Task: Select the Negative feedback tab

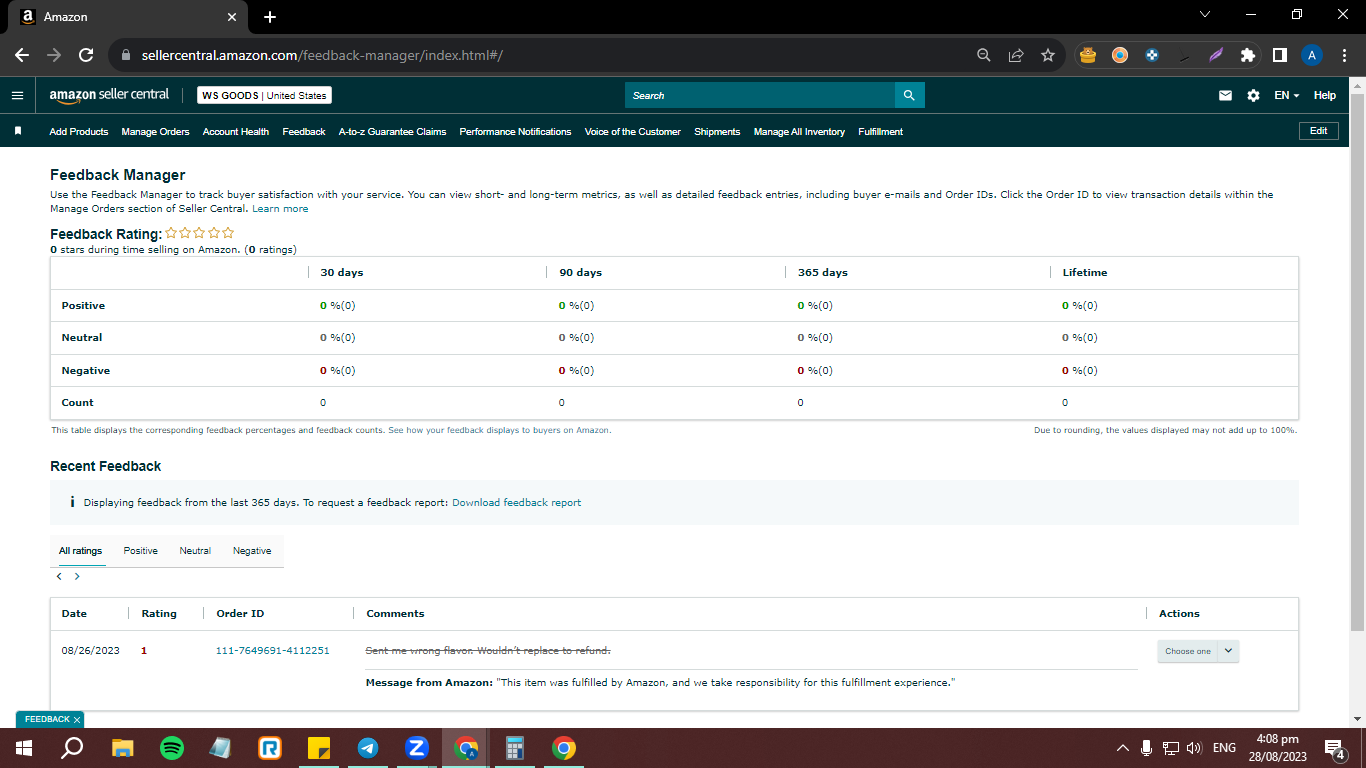Action: point(252,551)
